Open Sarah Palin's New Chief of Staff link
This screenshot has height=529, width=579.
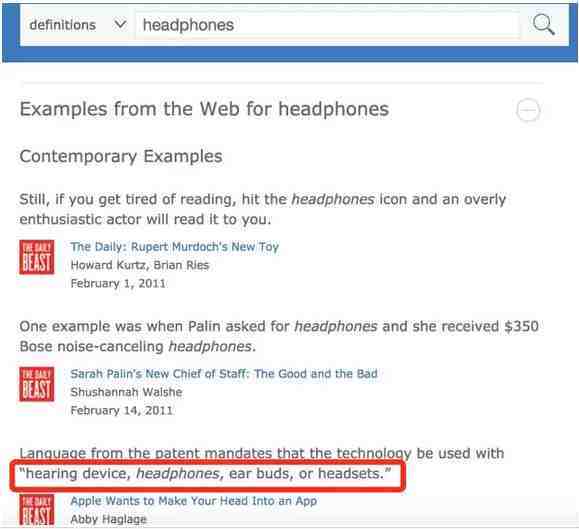[x=224, y=374]
